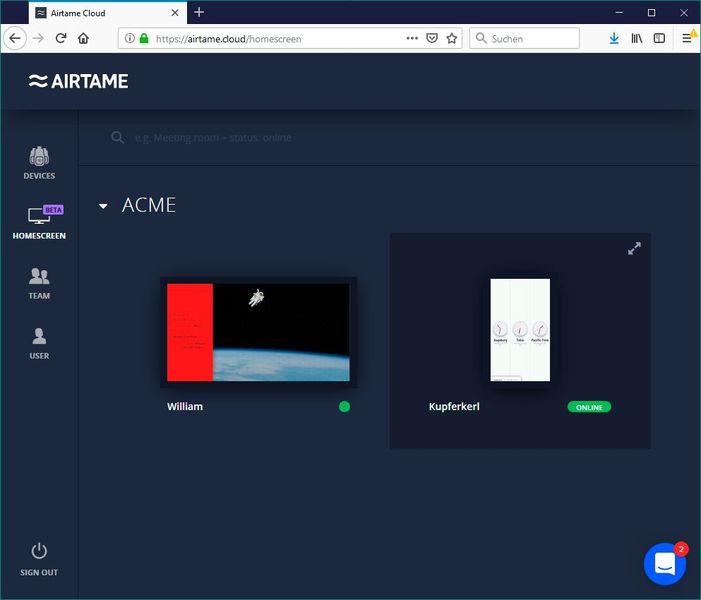The width and height of the screenshot is (701, 600).
Task: Maximize the browser window
Action: [651, 13]
